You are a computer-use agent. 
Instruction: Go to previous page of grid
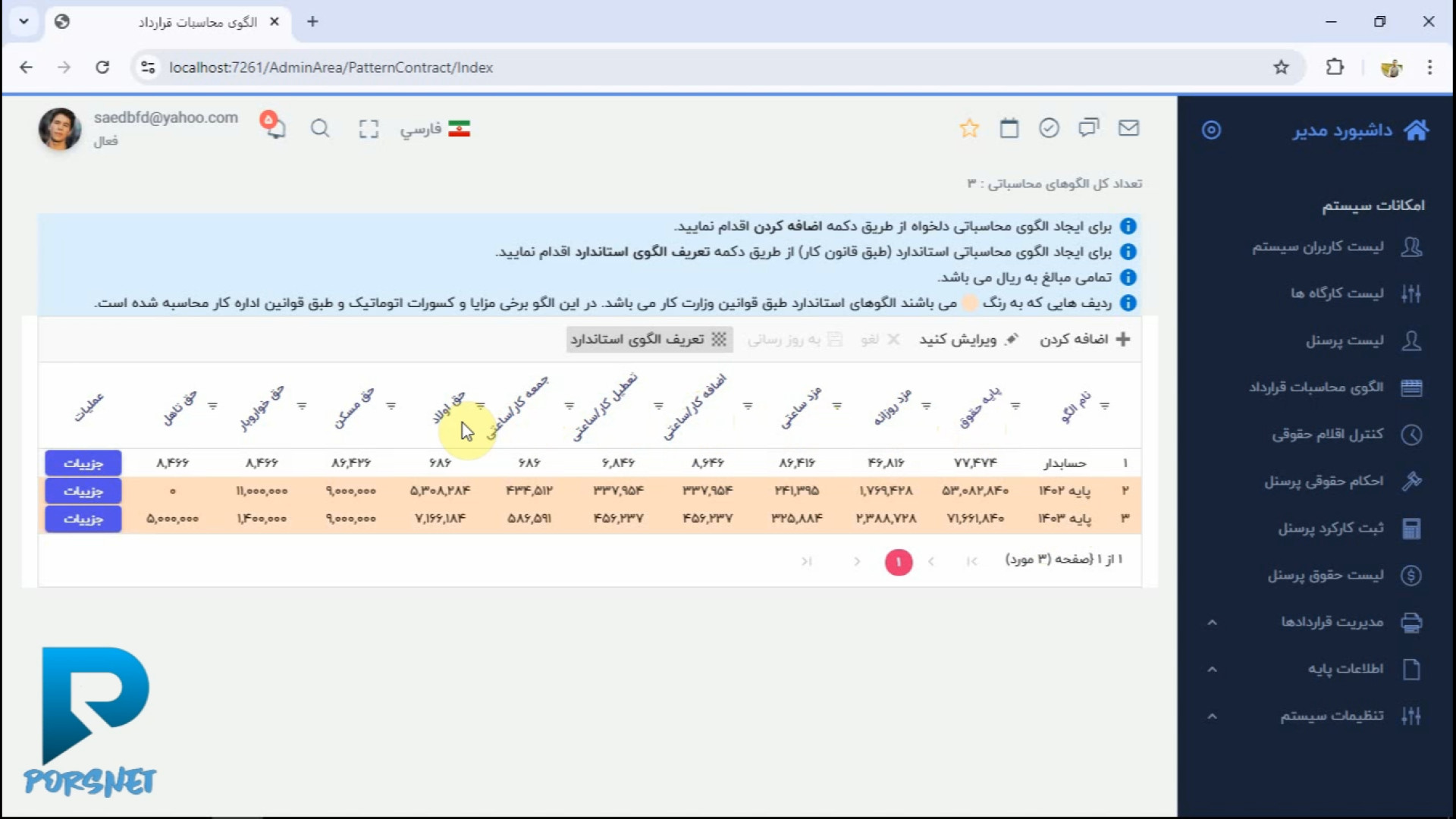(931, 562)
